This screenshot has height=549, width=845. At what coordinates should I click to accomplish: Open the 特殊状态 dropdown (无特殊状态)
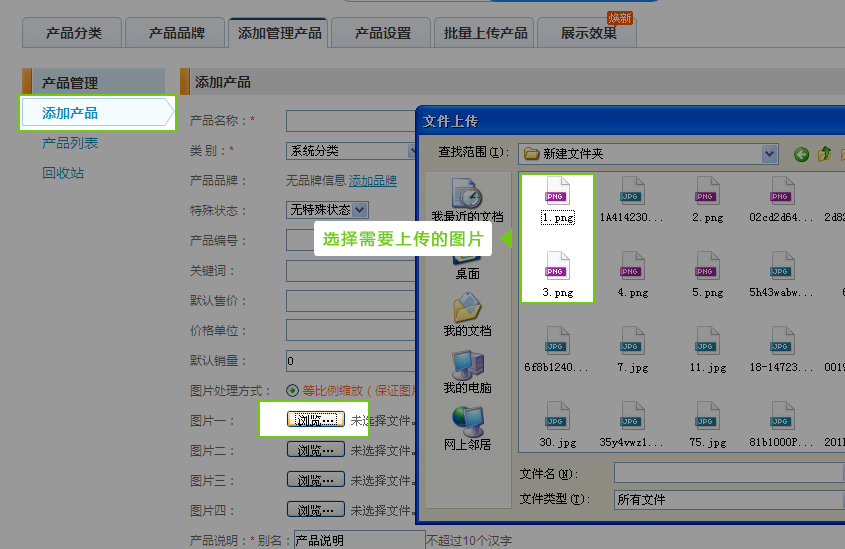[x=360, y=210]
